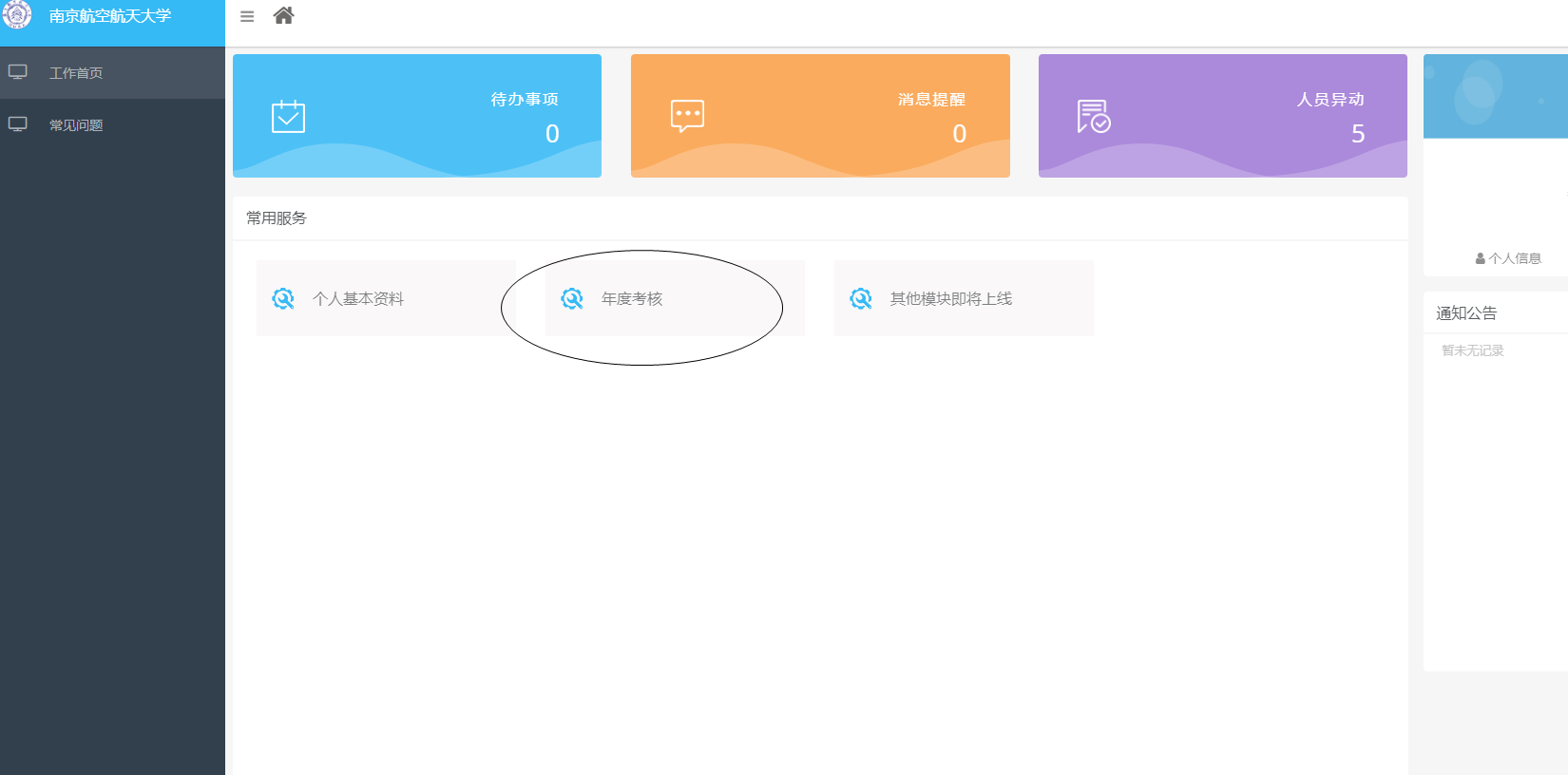Click the monitor icon beside 工作首页

pos(18,72)
